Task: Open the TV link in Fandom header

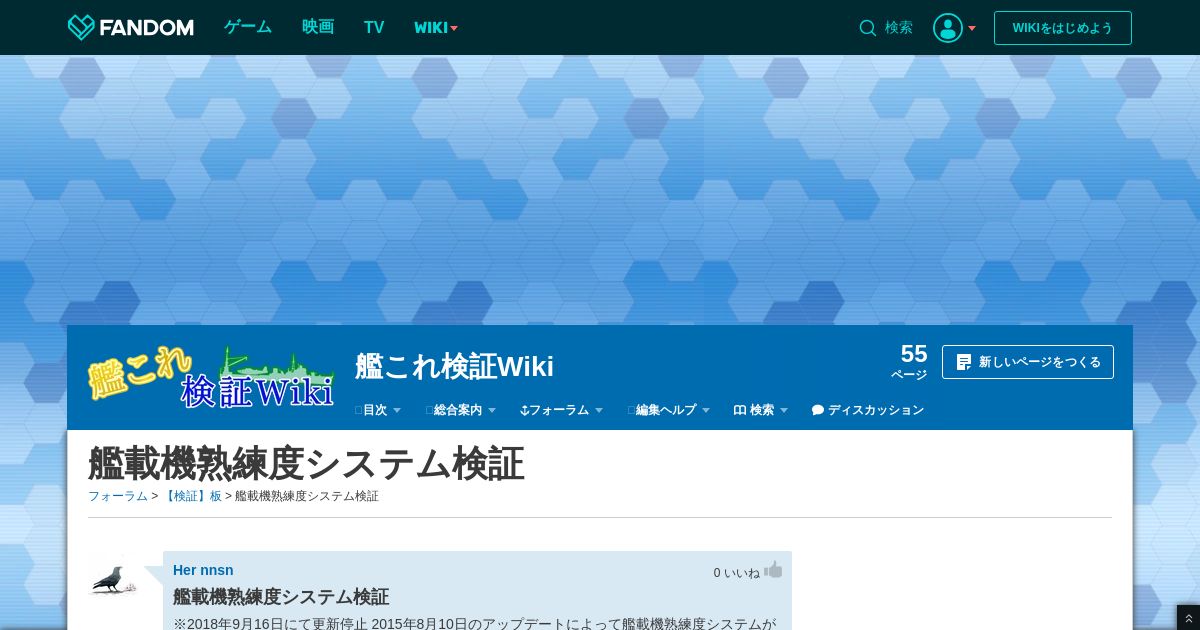Action: click(374, 27)
